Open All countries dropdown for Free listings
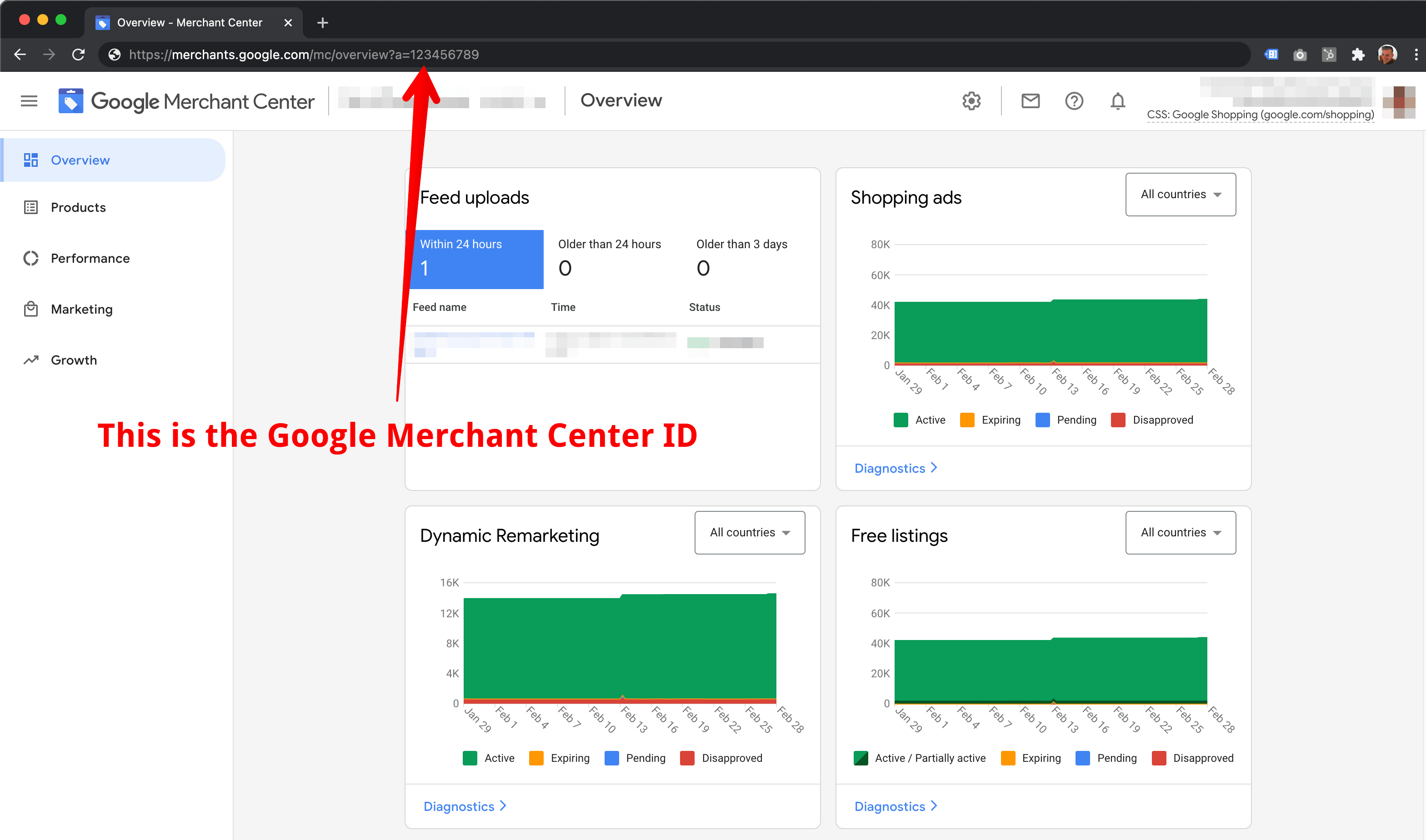The height and width of the screenshot is (840, 1426). coord(1181,532)
